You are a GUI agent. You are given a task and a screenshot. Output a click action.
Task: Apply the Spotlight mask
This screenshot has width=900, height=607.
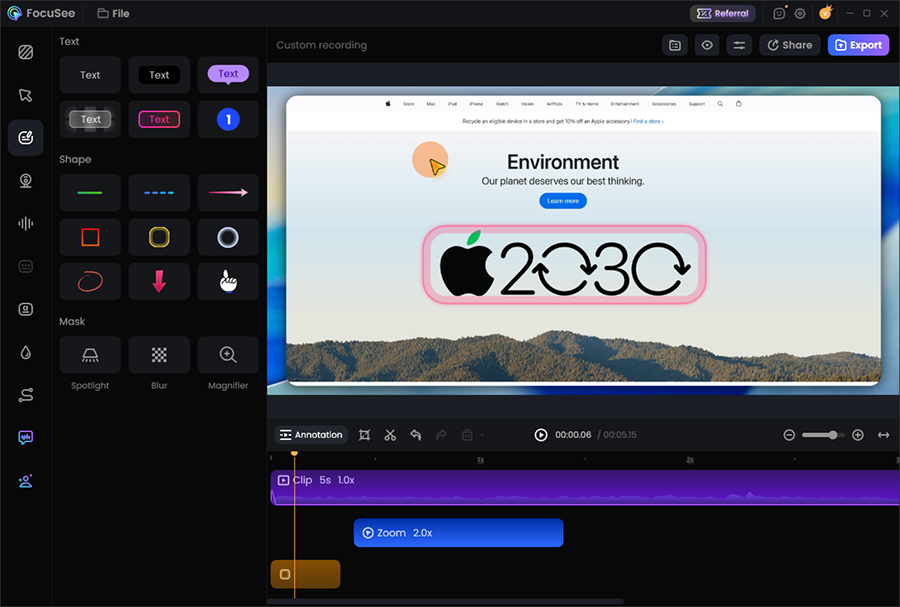[x=90, y=355]
